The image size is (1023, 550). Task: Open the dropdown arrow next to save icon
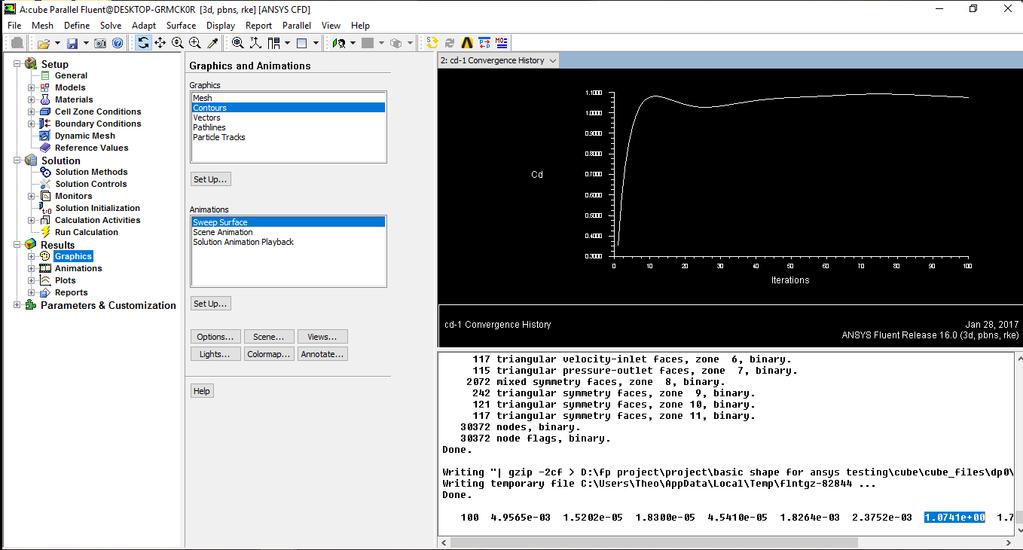coord(85,43)
